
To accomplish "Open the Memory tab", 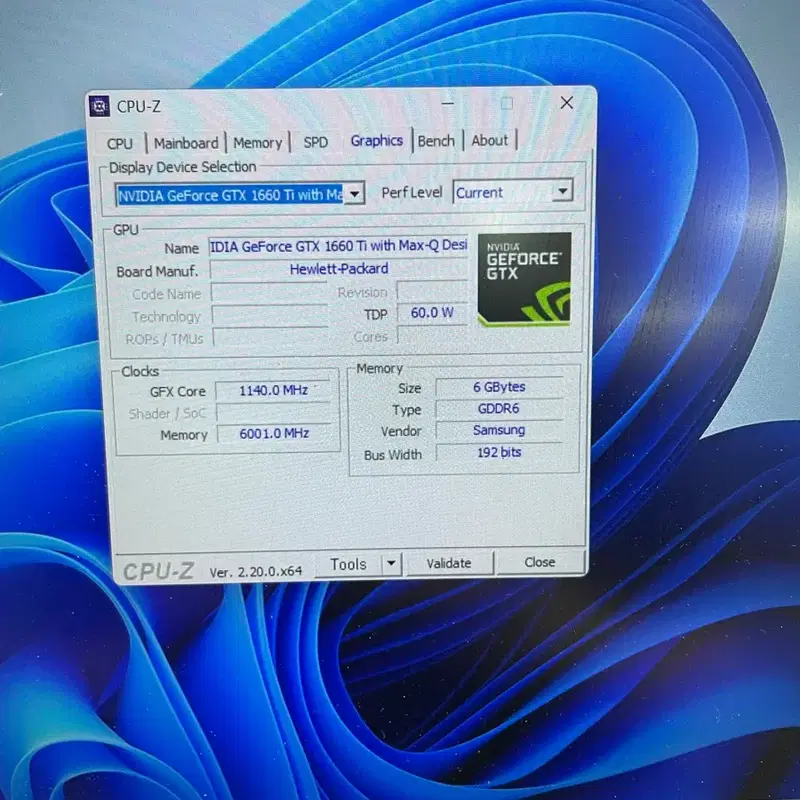I will coord(258,143).
